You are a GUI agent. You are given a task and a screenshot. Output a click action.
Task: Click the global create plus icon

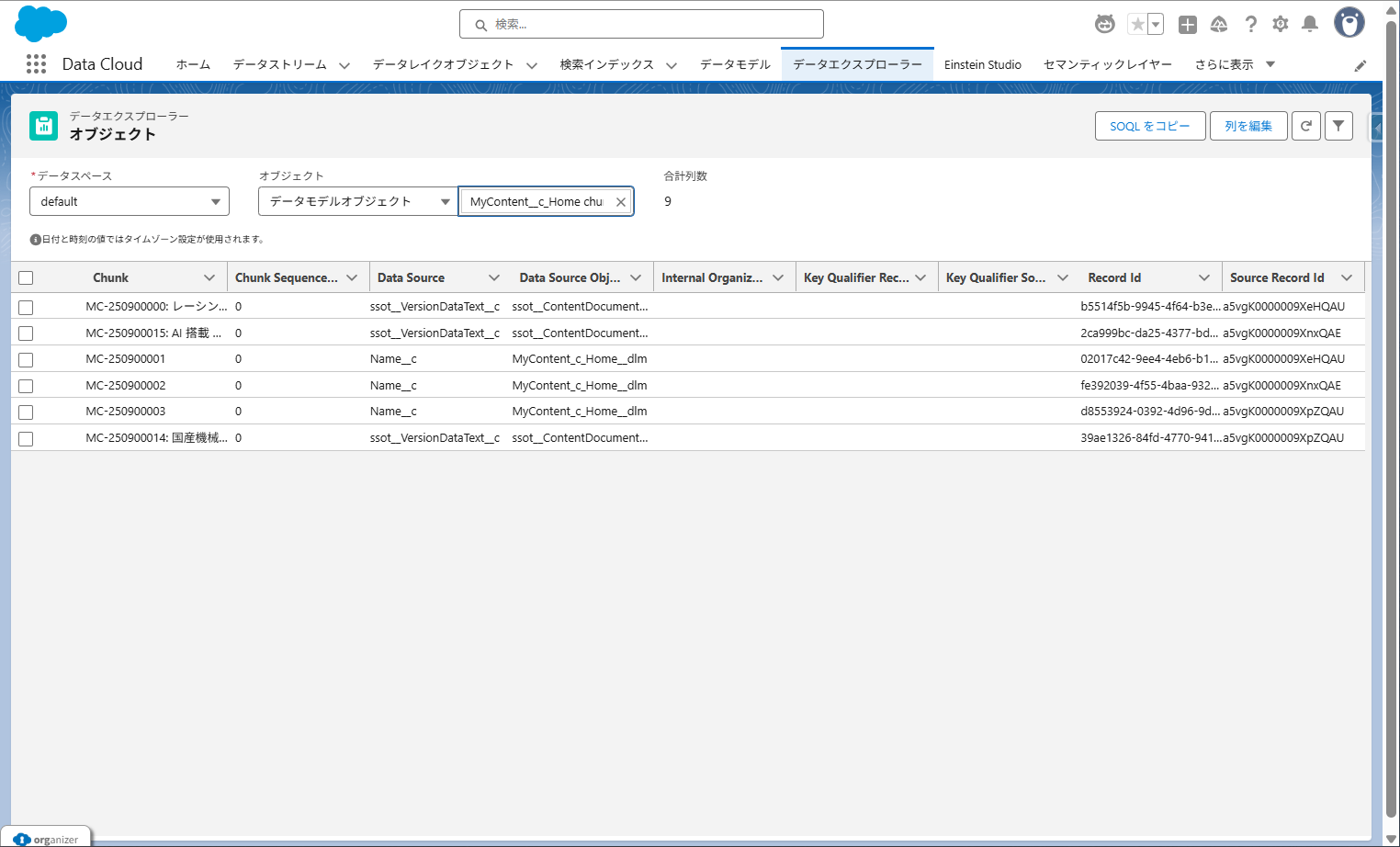coord(1188,25)
